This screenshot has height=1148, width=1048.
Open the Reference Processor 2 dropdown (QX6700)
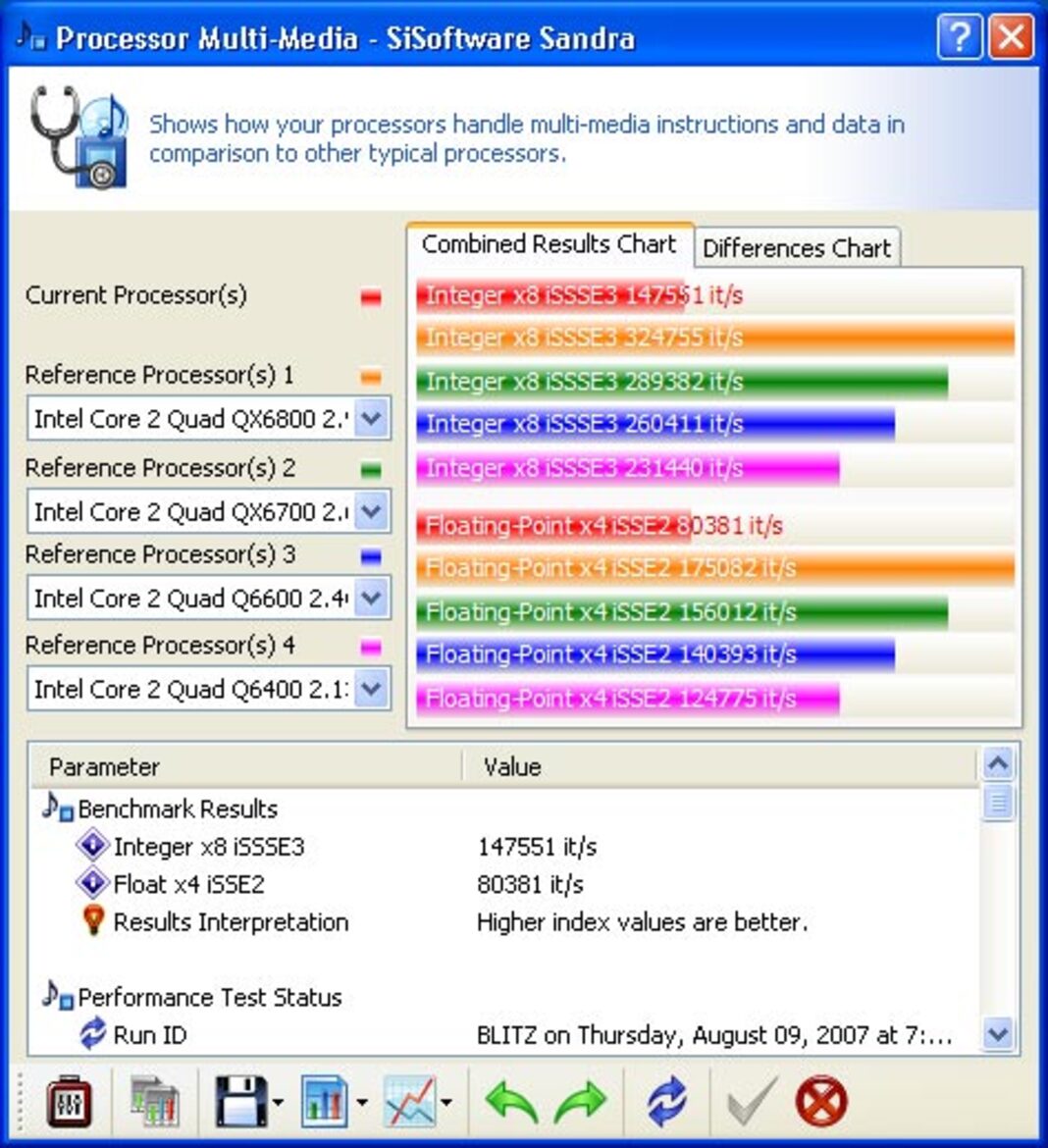[371, 510]
